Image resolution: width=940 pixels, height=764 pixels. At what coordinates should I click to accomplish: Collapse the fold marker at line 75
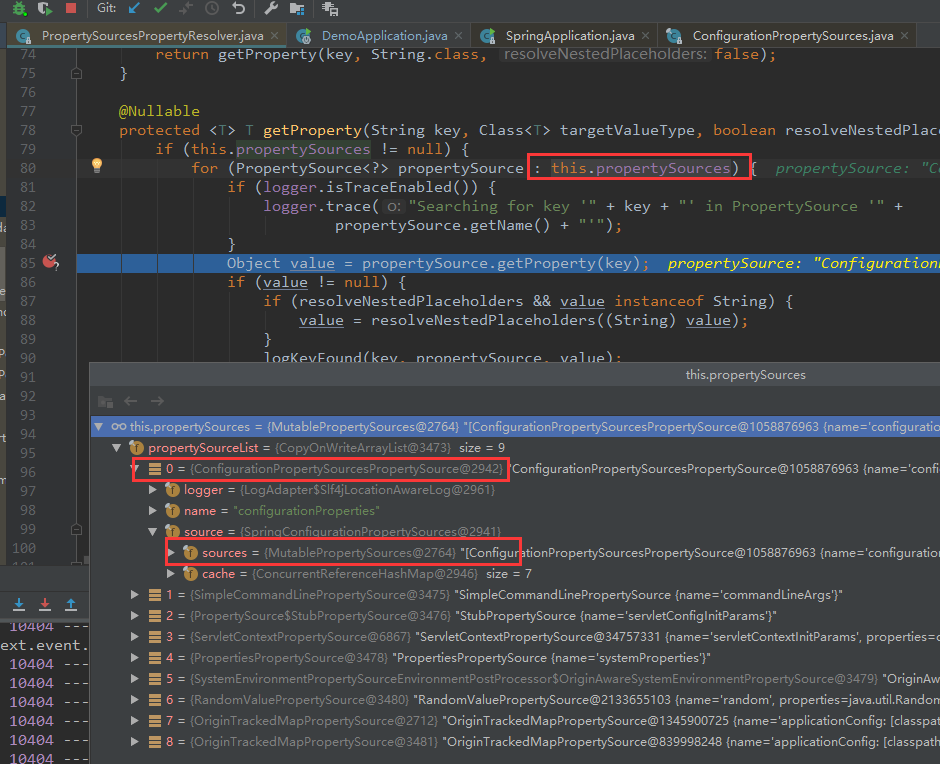pyautogui.click(x=76, y=73)
